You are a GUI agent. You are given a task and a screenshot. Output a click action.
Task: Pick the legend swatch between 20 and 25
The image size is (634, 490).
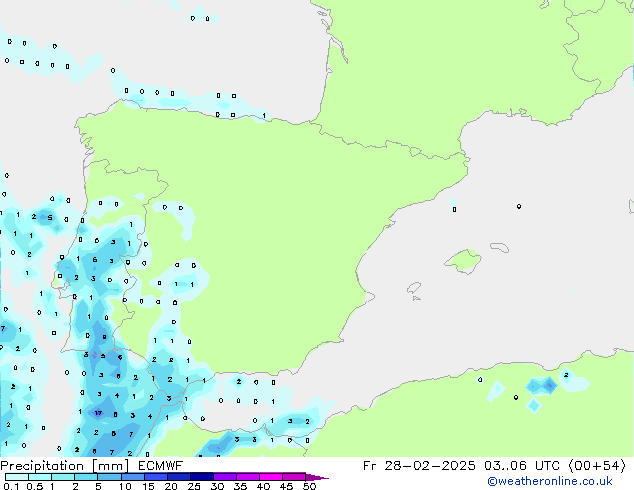coord(178,477)
